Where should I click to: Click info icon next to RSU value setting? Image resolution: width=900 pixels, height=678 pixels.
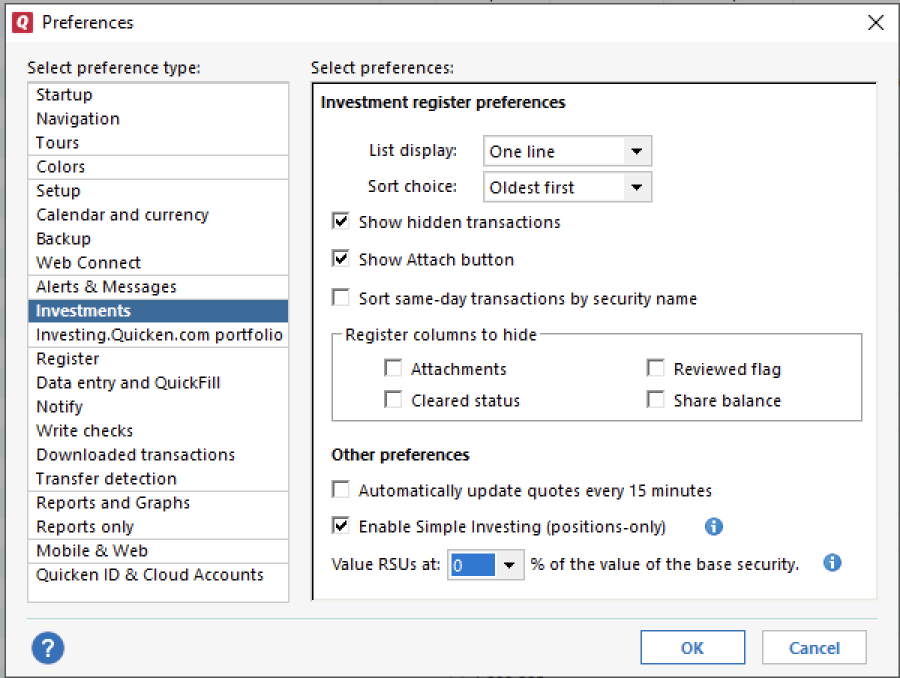pos(832,563)
